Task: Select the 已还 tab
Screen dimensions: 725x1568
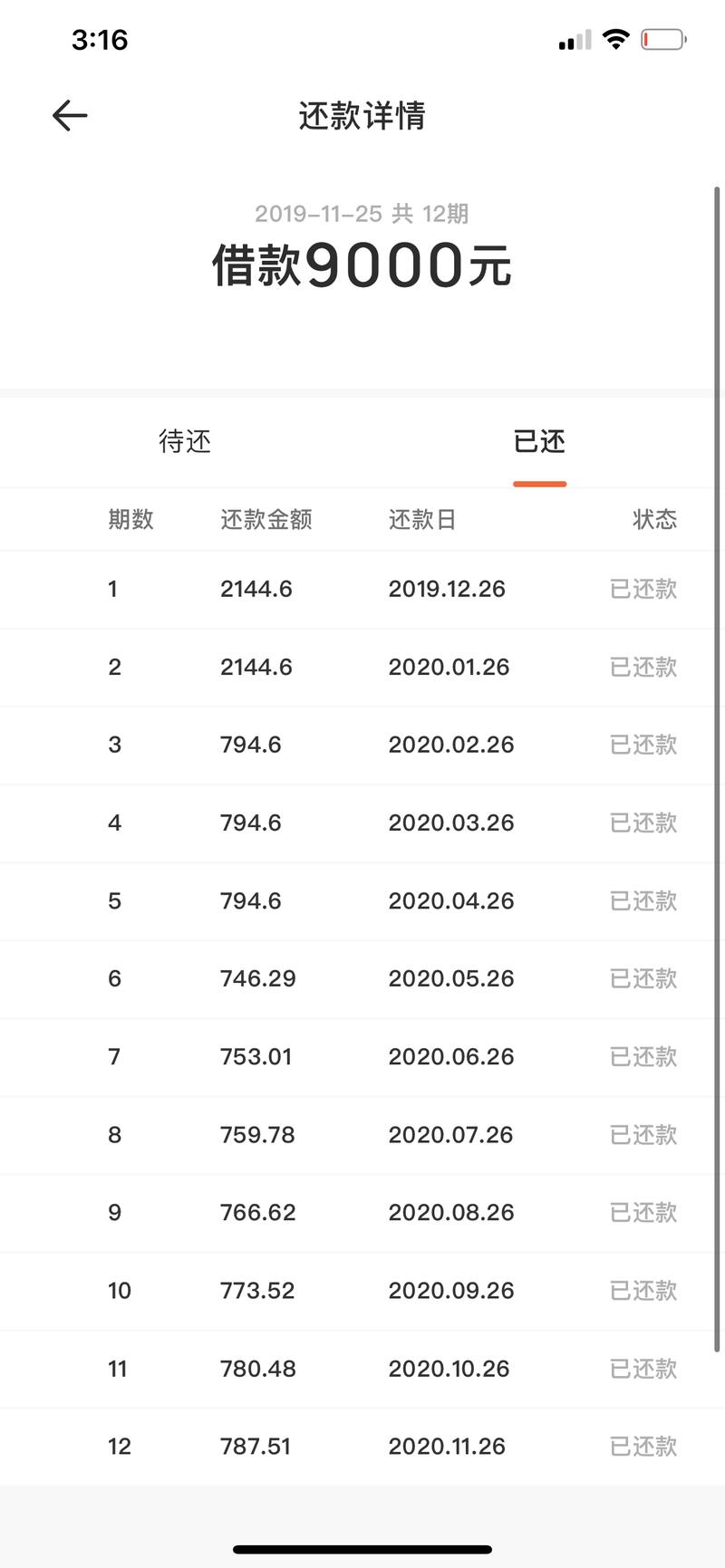Action: point(539,441)
